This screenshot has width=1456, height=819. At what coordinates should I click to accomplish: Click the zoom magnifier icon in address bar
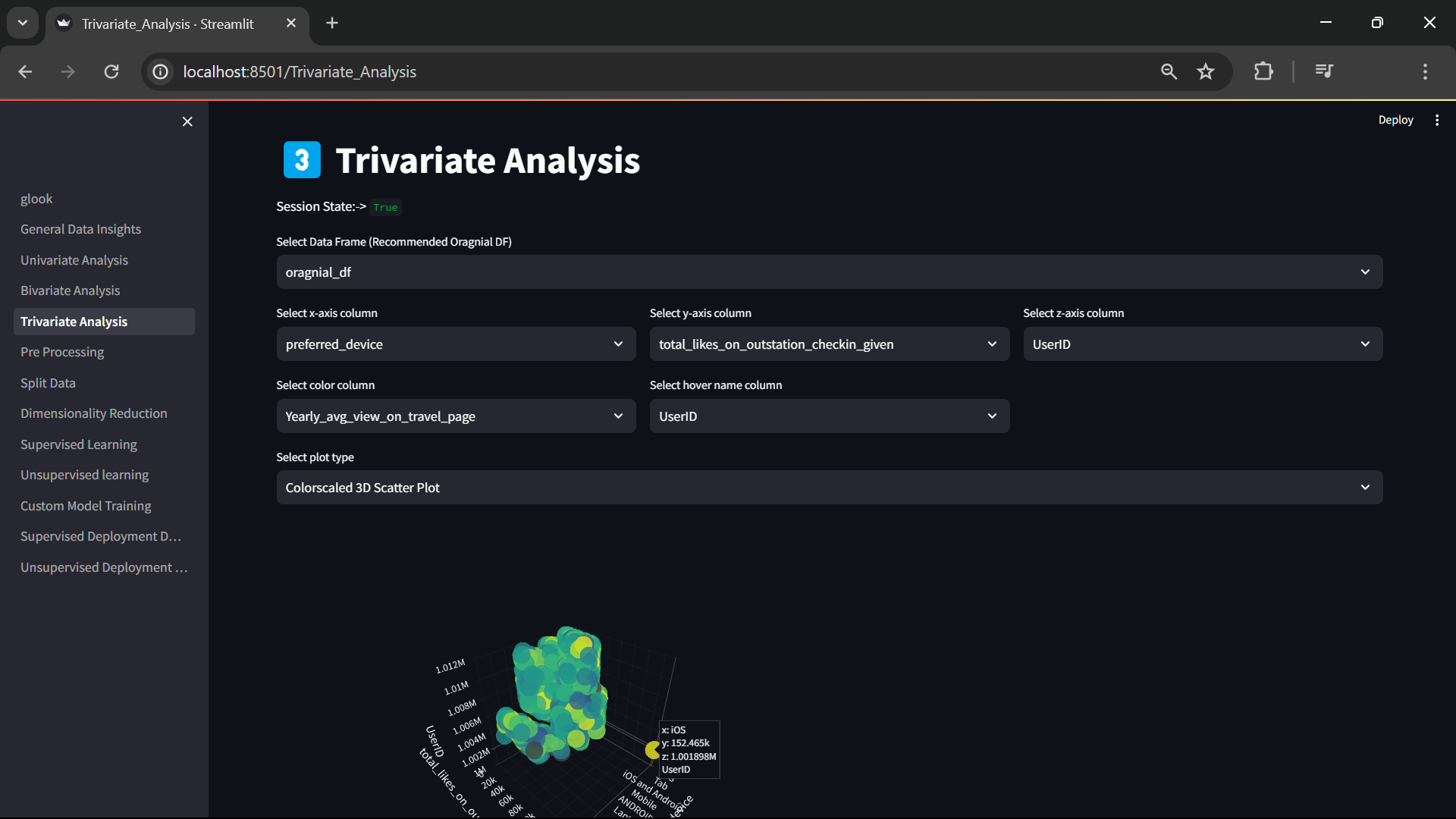coord(1169,71)
